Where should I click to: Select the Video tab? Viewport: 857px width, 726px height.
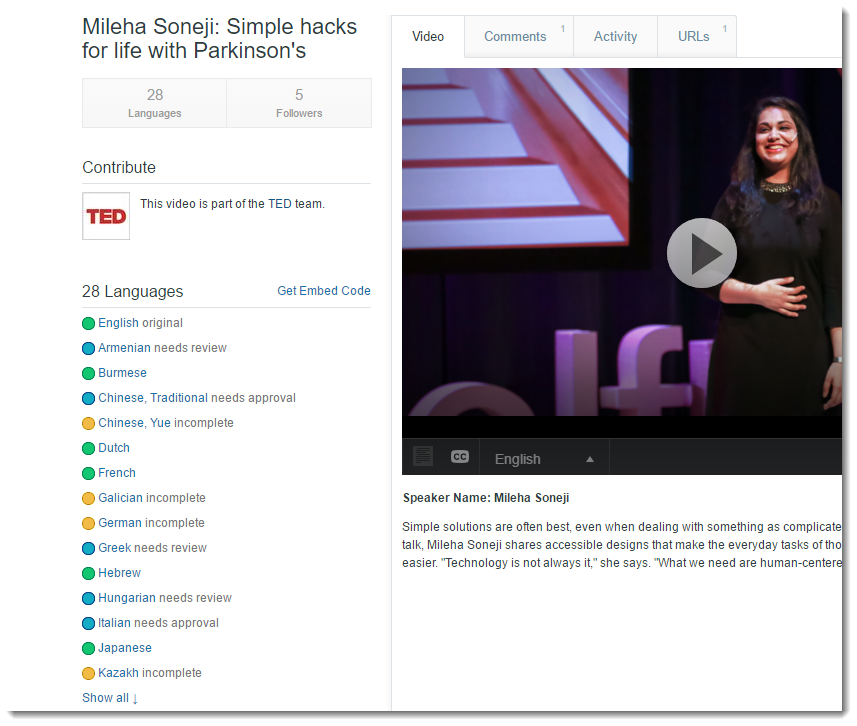pyautogui.click(x=428, y=37)
